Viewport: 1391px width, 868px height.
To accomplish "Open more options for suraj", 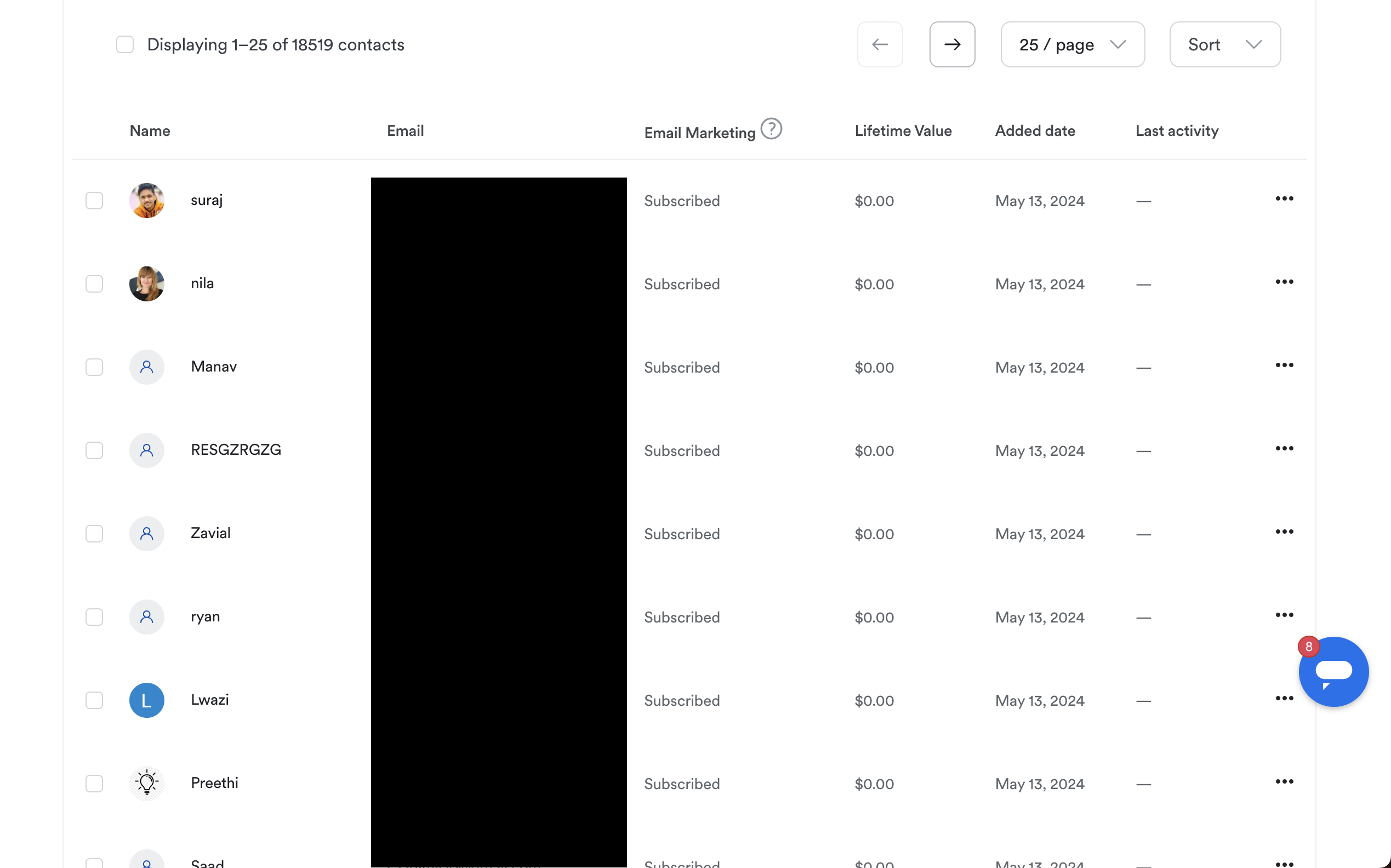I will pos(1284,198).
